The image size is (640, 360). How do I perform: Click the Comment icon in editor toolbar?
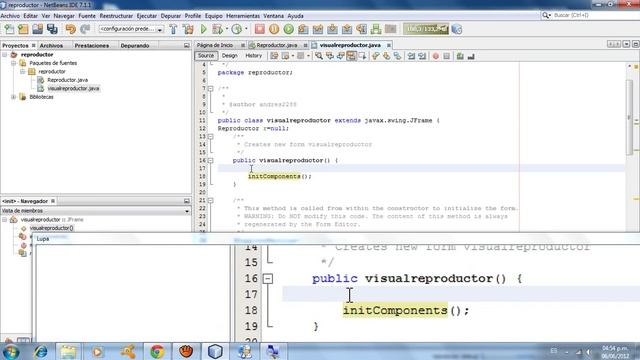460,56
